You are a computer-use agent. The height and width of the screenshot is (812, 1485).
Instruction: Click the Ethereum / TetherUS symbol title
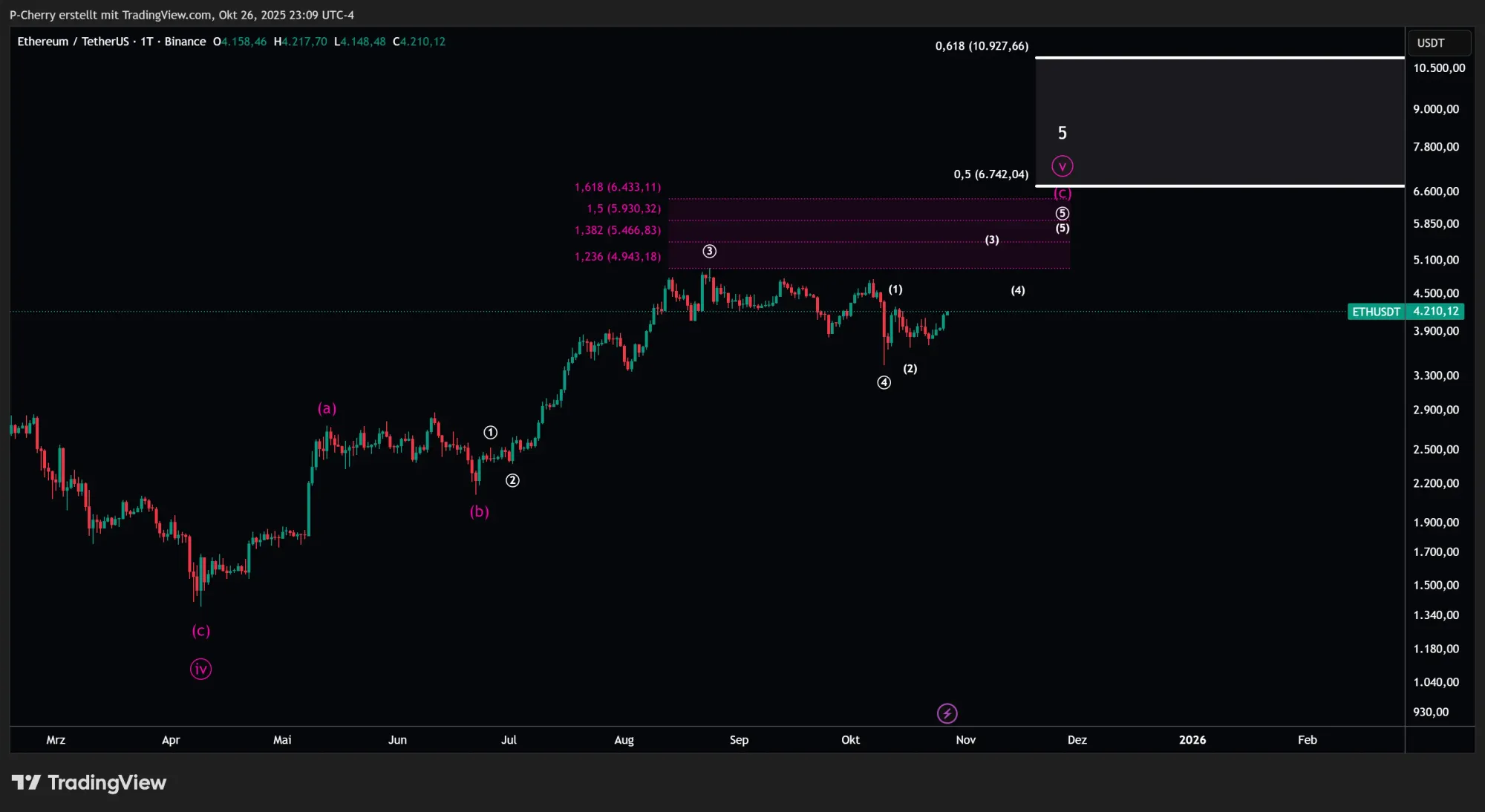pyautogui.click(x=73, y=42)
